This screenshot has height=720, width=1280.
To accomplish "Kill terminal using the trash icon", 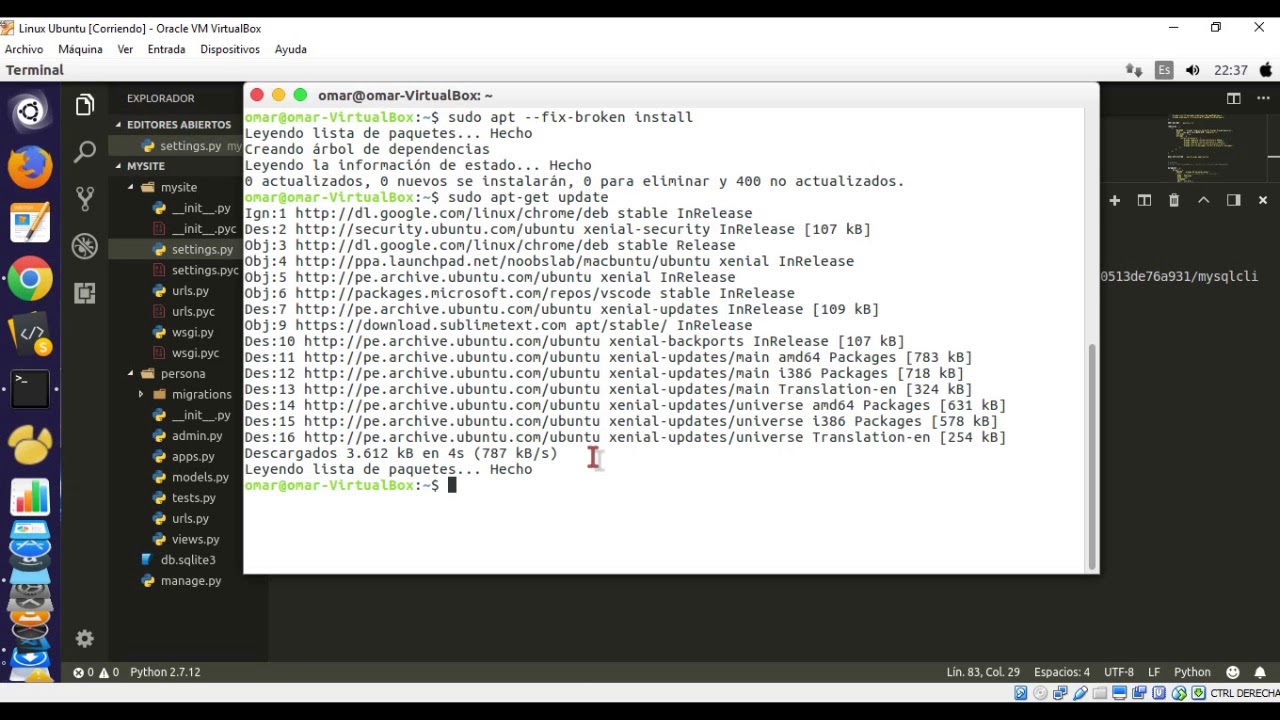I will [1174, 200].
